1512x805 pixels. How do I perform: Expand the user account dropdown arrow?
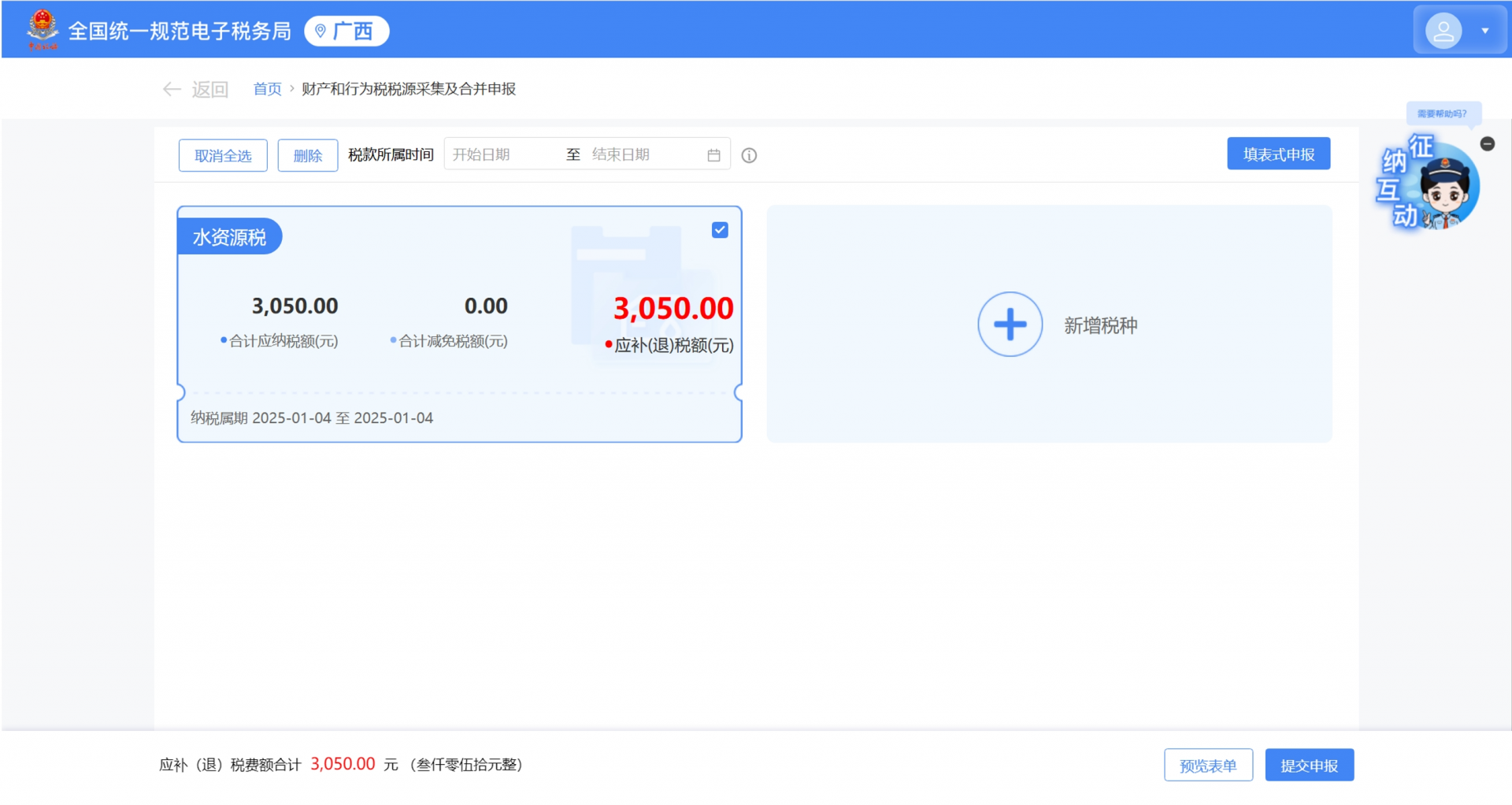click(x=1485, y=31)
